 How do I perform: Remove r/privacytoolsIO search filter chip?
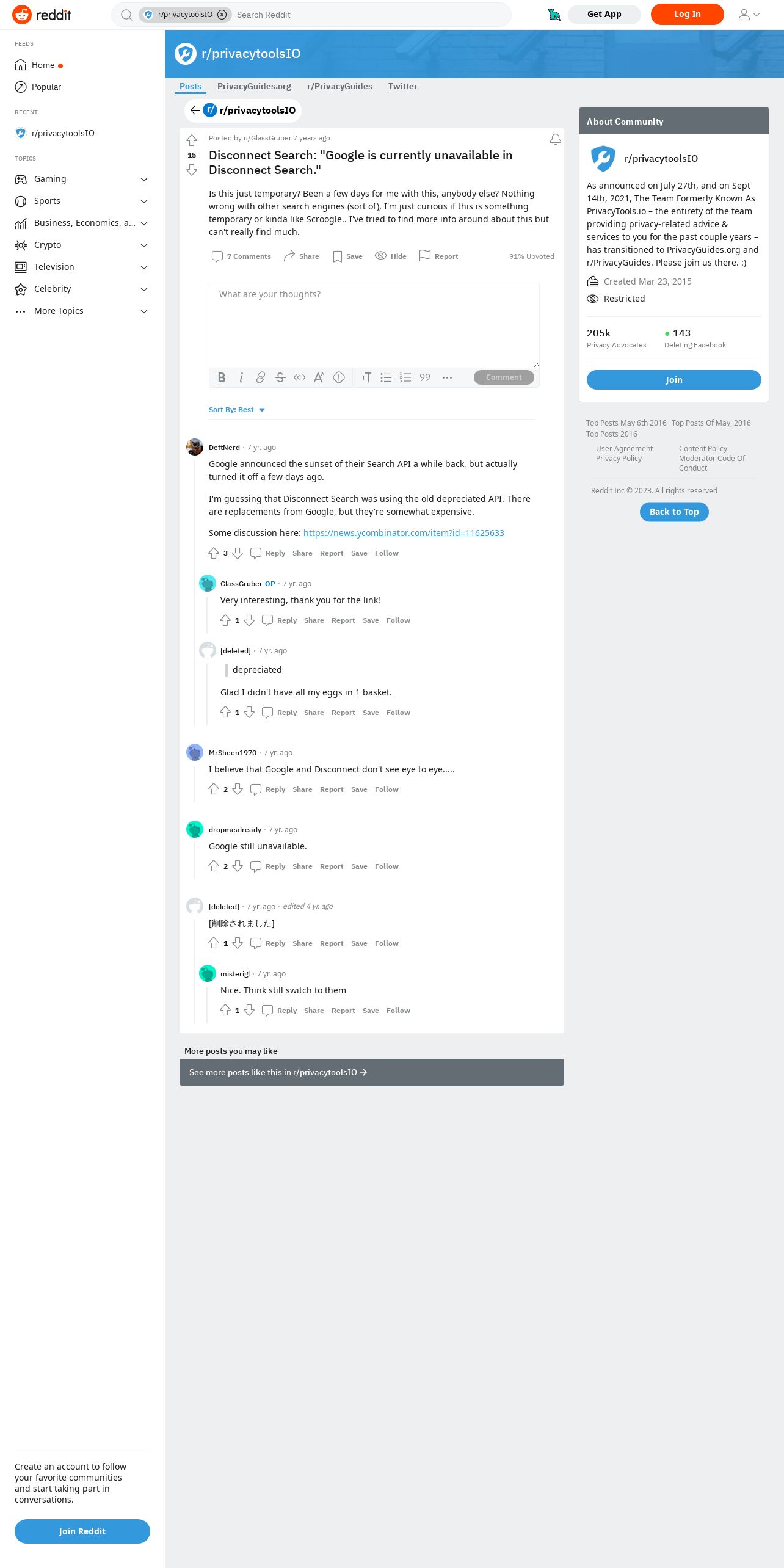222,15
